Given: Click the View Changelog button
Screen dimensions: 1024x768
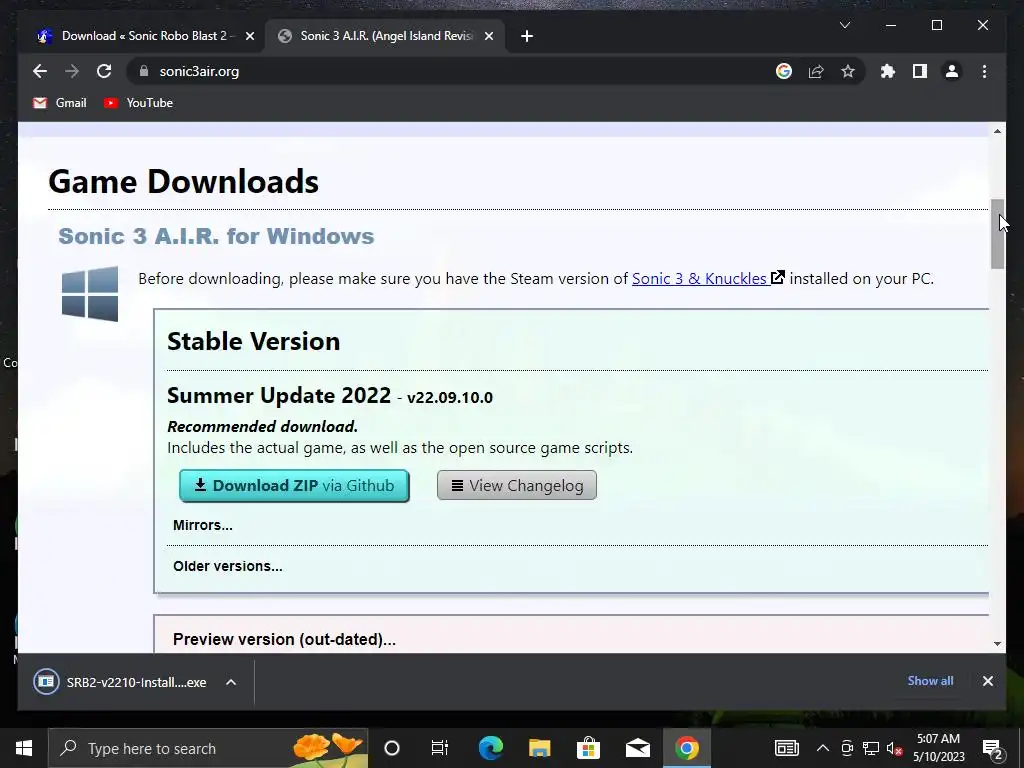Looking at the screenshot, I should tap(517, 485).
